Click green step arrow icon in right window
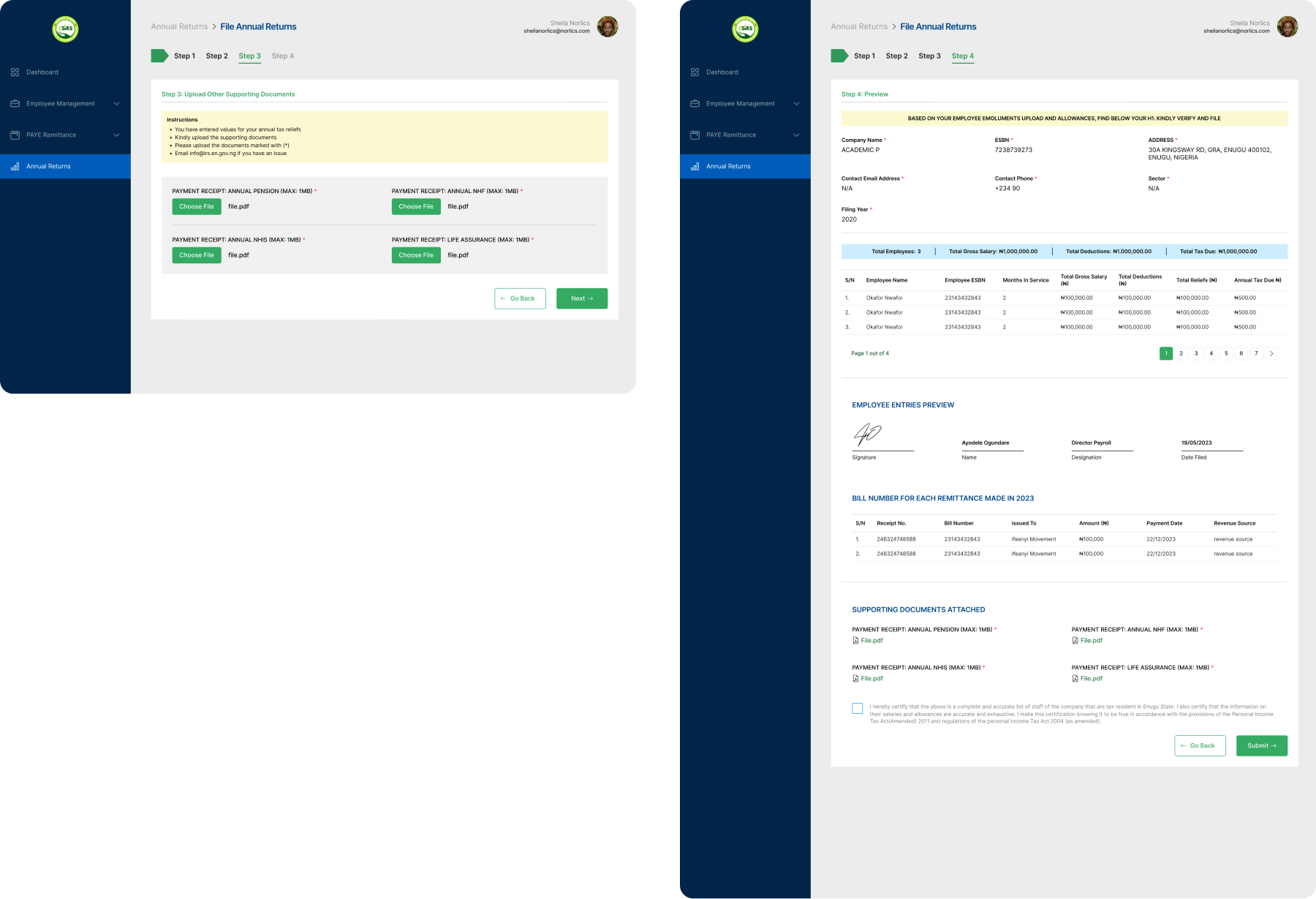The height and width of the screenshot is (899, 1316). [x=839, y=56]
